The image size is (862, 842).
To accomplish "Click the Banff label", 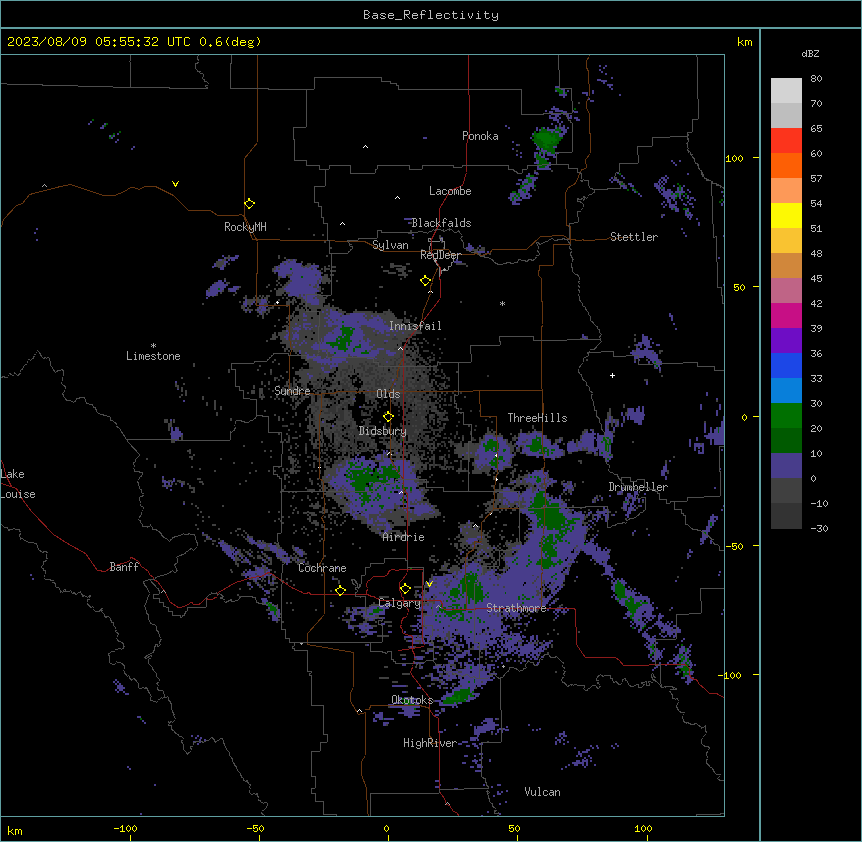I will pos(124,567).
